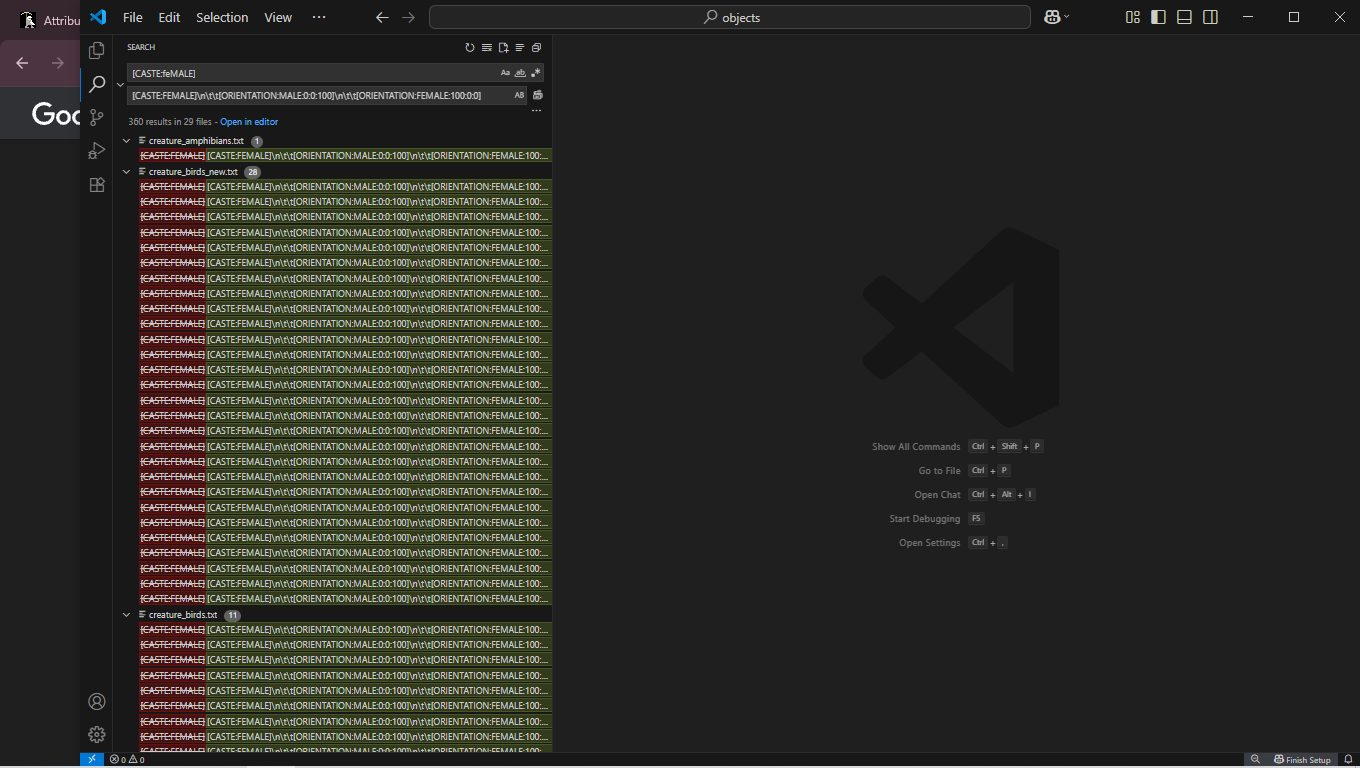Viewport: 1360px width, 768px height.
Task: Open the Extensions view
Action: (x=97, y=185)
